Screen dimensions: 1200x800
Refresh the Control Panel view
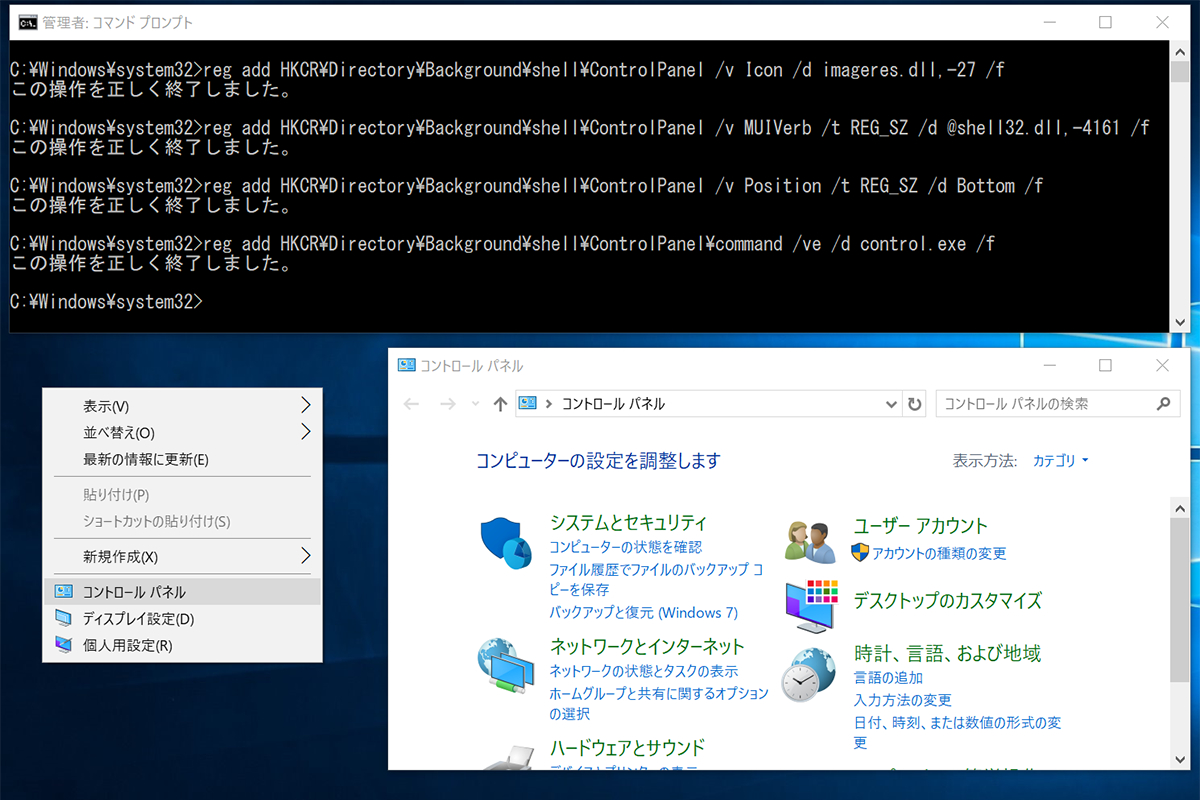coord(915,404)
